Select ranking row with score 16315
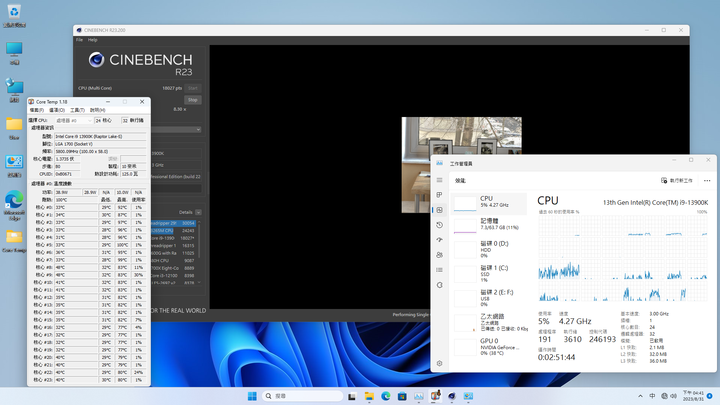 coord(174,246)
